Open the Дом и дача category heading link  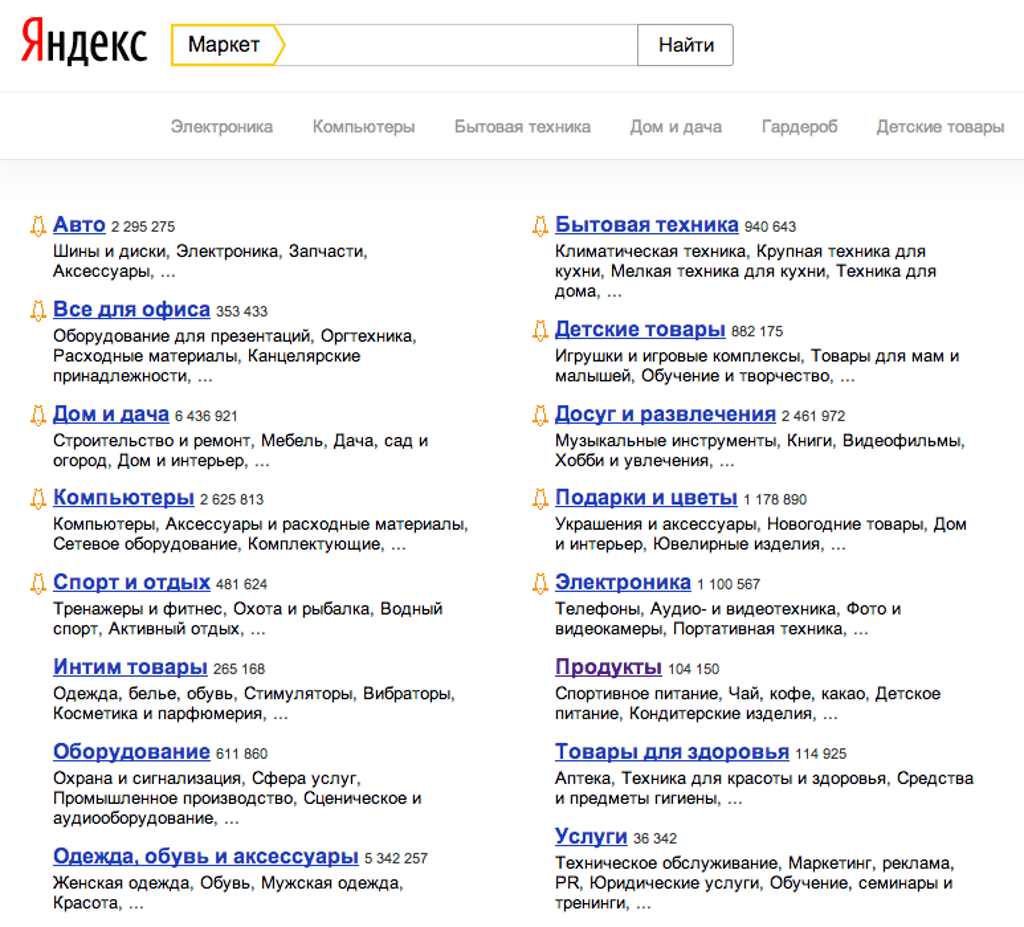[111, 414]
